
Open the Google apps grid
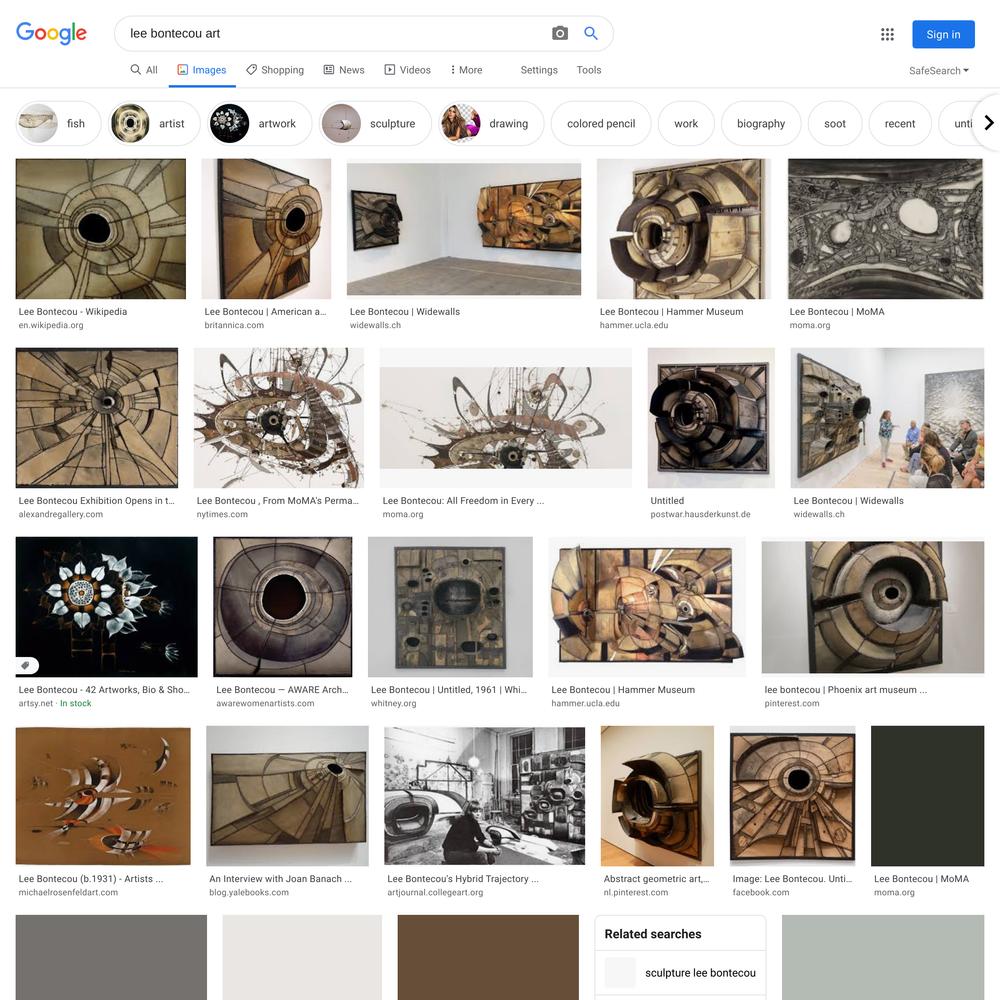887,34
